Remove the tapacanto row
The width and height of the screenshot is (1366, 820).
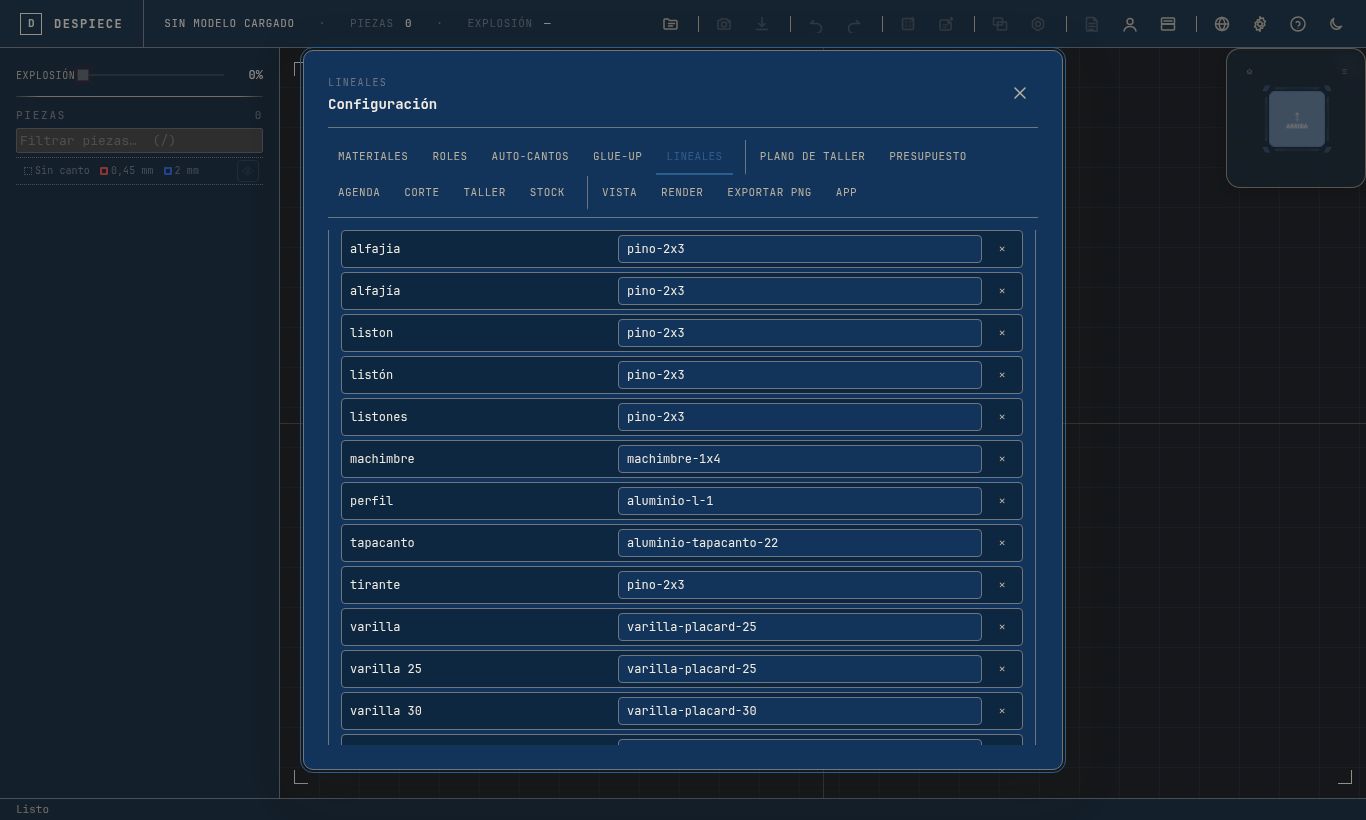(x=1002, y=543)
